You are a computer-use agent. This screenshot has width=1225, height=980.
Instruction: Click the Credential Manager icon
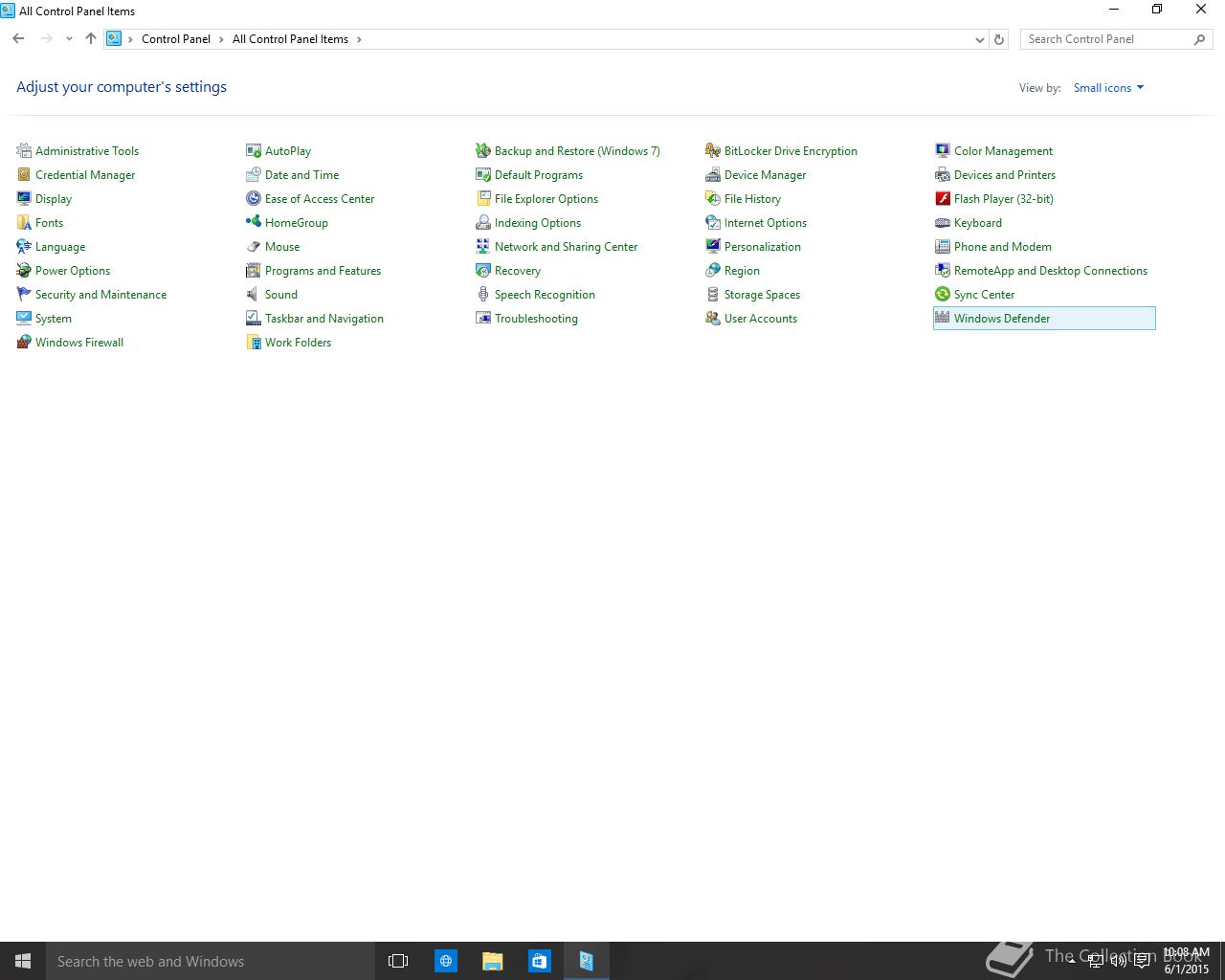pos(24,174)
